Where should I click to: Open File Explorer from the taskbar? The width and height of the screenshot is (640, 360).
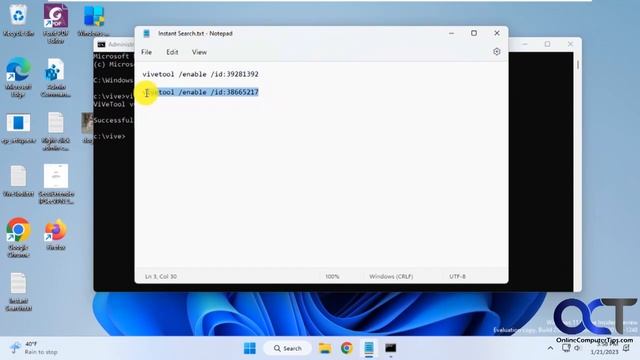point(325,348)
